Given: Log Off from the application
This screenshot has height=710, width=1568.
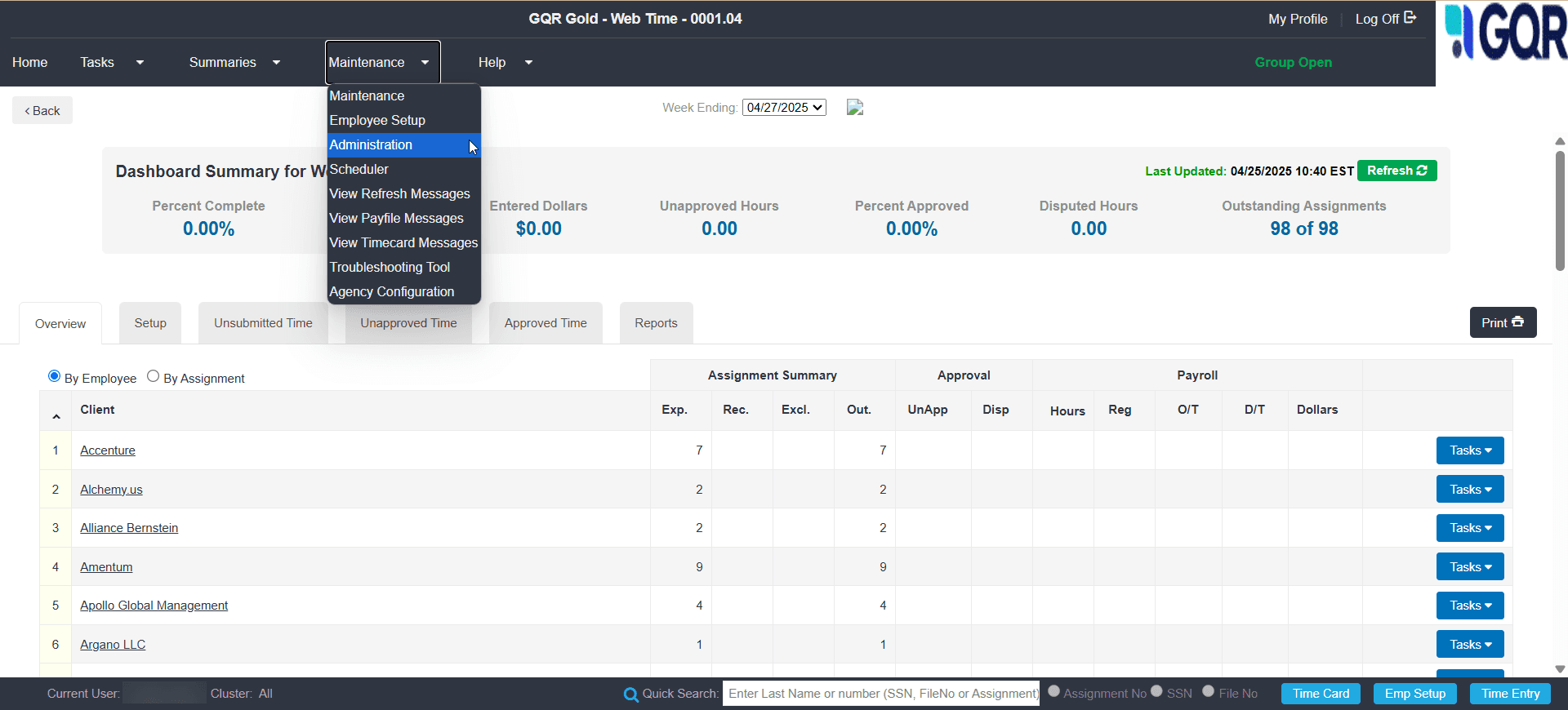Looking at the screenshot, I should coord(1386,19).
